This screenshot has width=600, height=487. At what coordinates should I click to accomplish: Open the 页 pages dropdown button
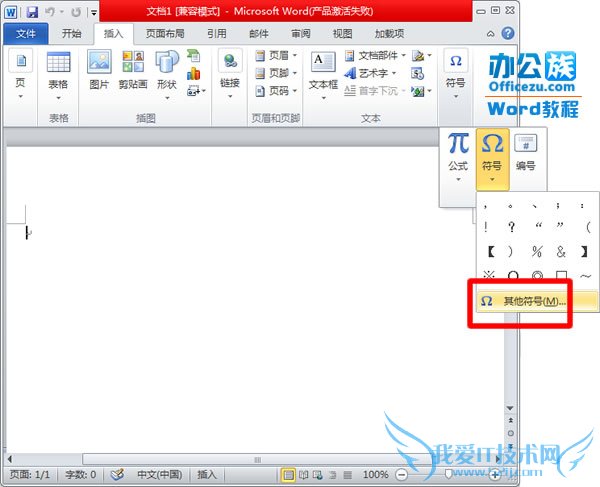[21, 75]
